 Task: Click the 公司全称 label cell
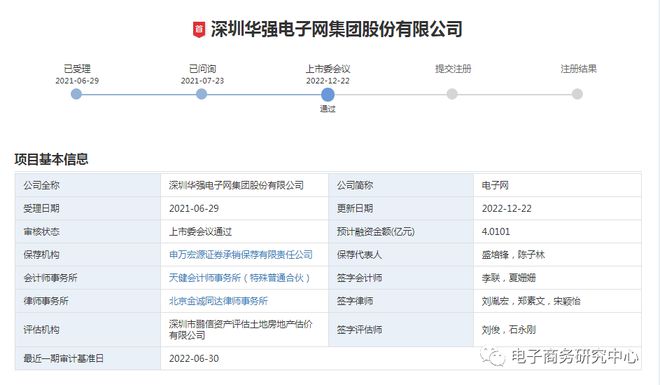[x=88, y=185]
